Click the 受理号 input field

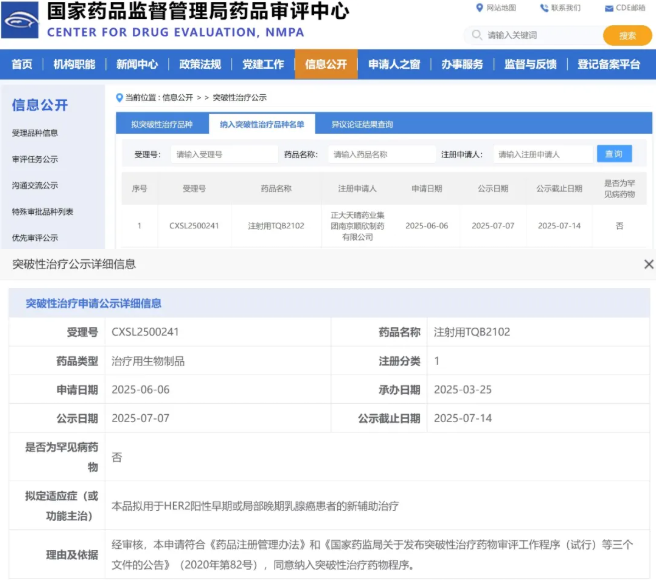(x=223, y=155)
